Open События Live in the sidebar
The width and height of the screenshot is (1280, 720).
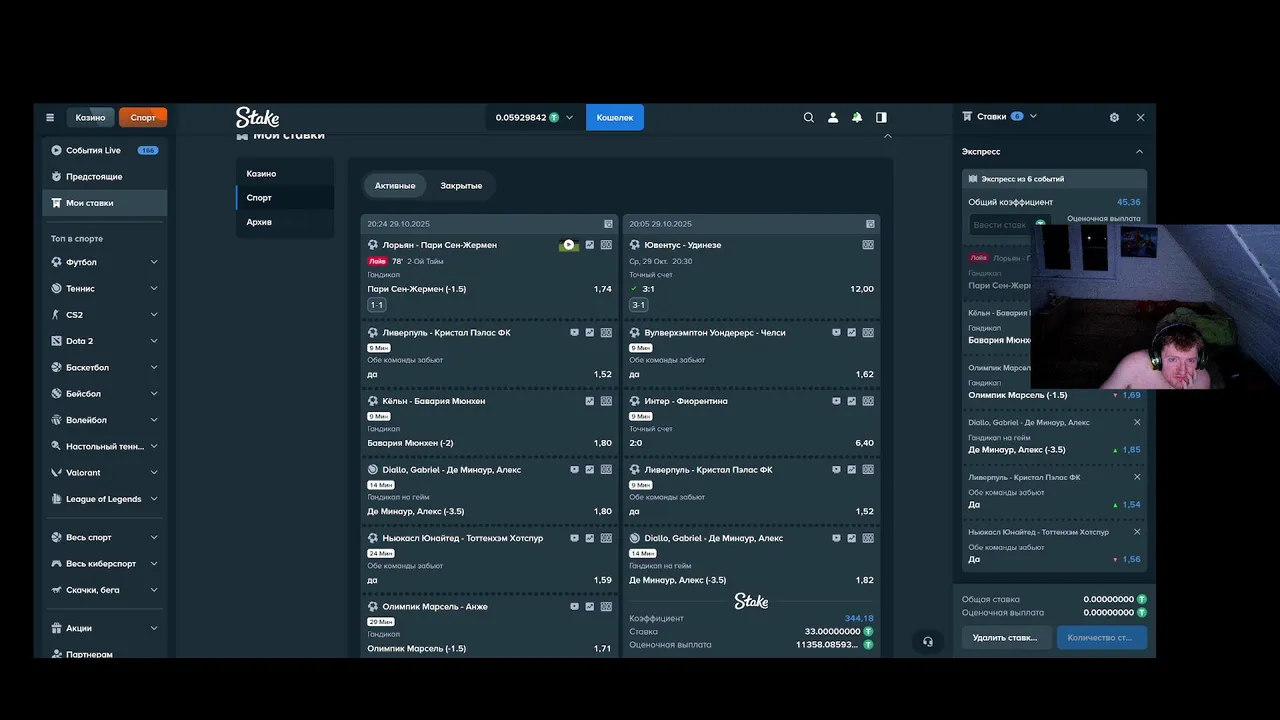tap(105, 150)
